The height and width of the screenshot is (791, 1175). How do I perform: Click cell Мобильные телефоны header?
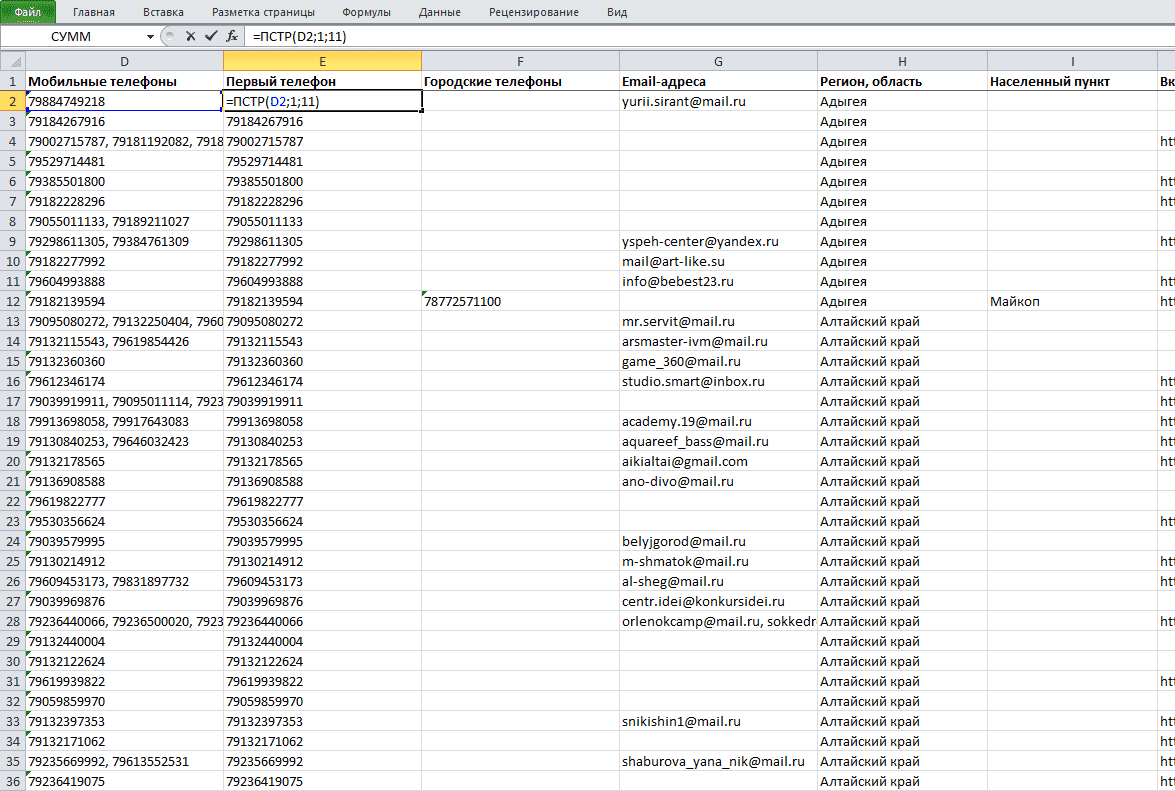coord(124,82)
